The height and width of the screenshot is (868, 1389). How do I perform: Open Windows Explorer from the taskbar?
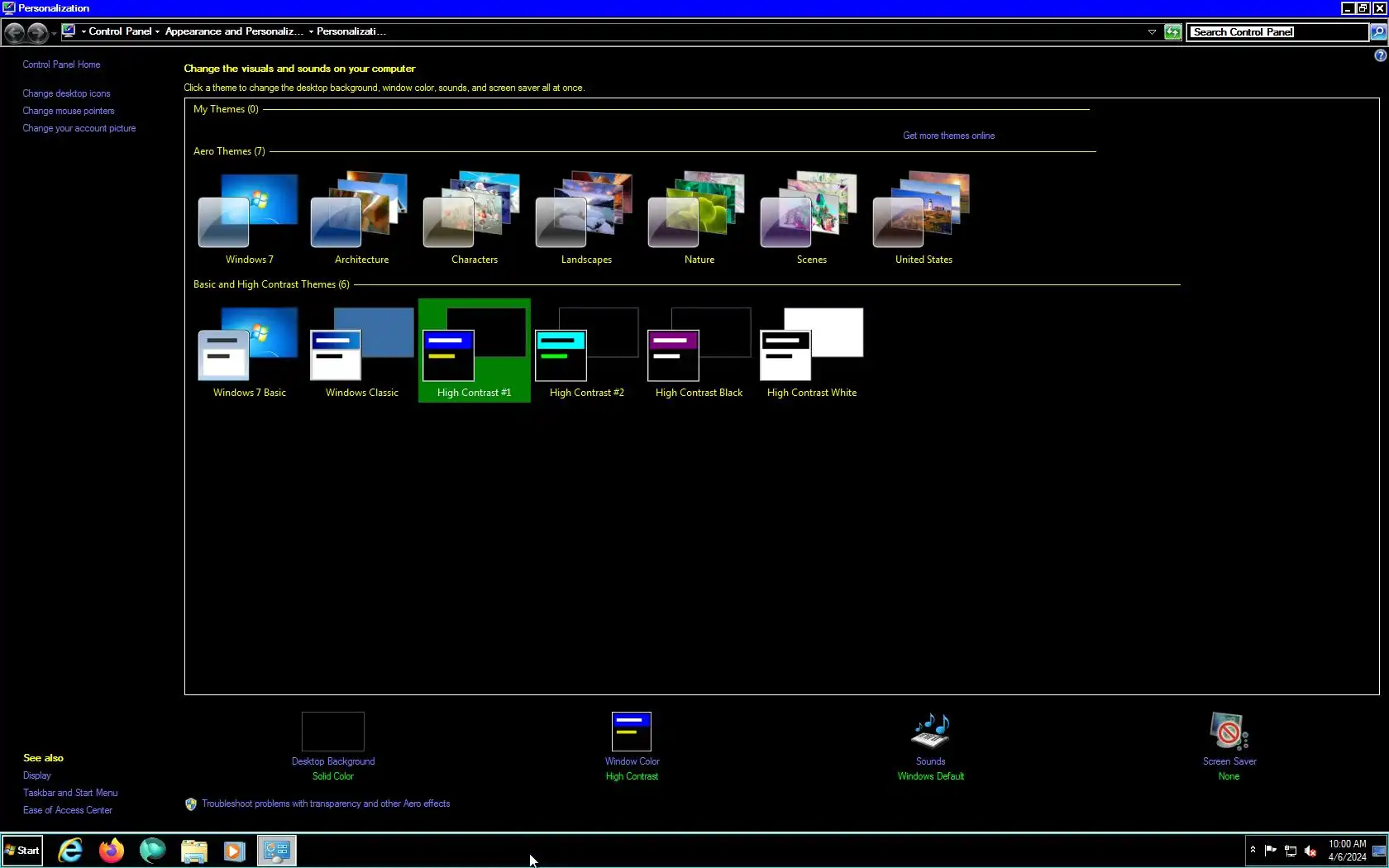click(x=194, y=851)
